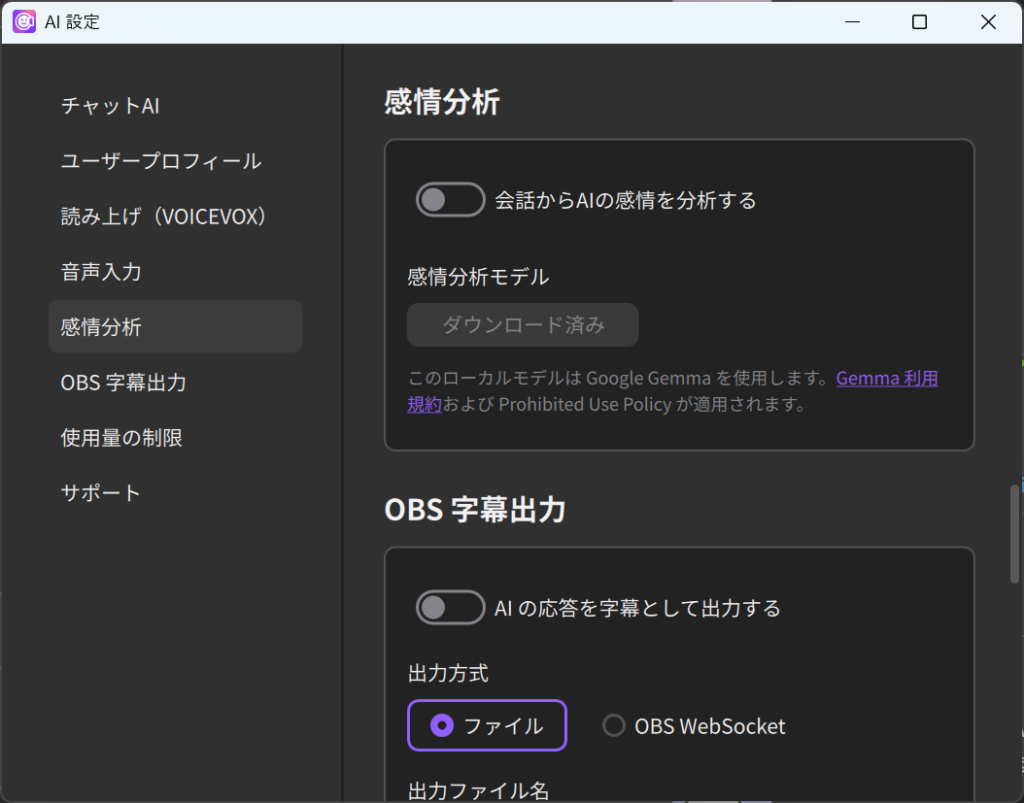Select 音声入力 in the sidebar
This screenshot has width=1024, height=803.
coord(175,272)
